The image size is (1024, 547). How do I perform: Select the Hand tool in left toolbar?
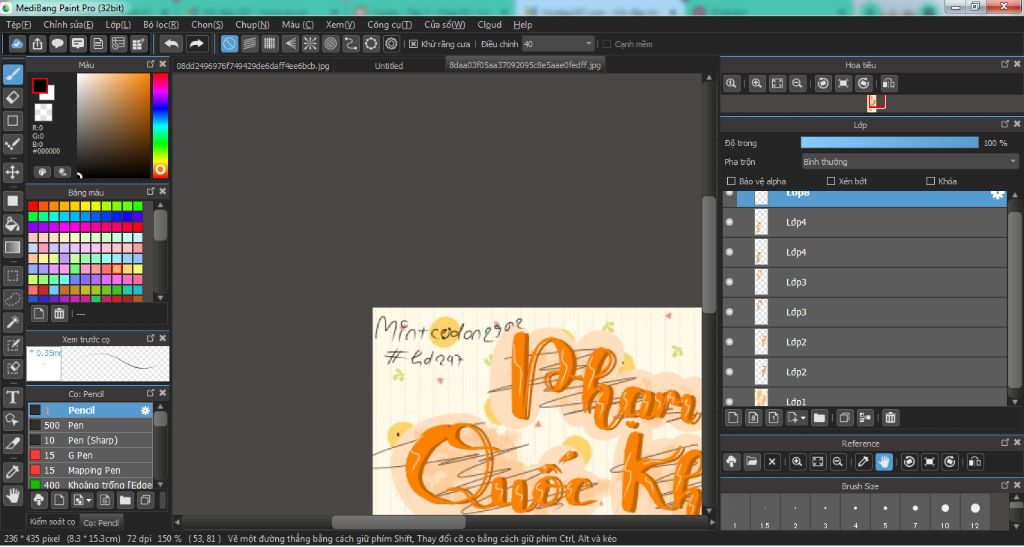click(12, 495)
